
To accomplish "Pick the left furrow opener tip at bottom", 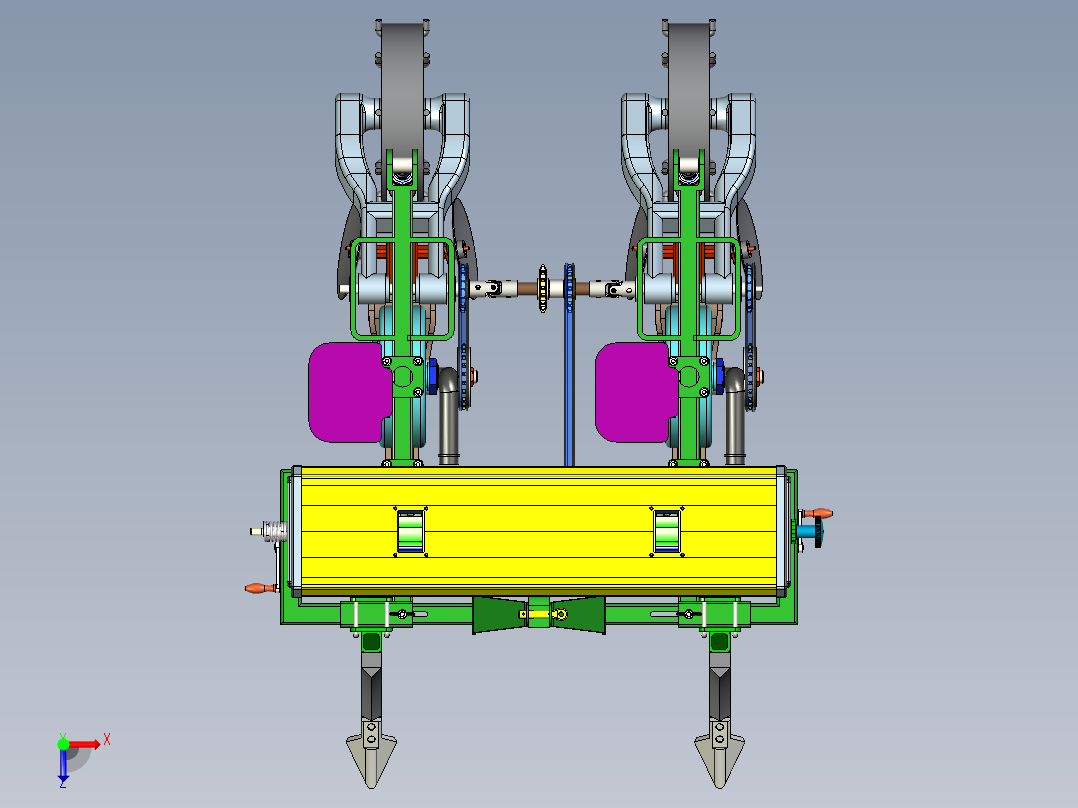I will point(371,756).
